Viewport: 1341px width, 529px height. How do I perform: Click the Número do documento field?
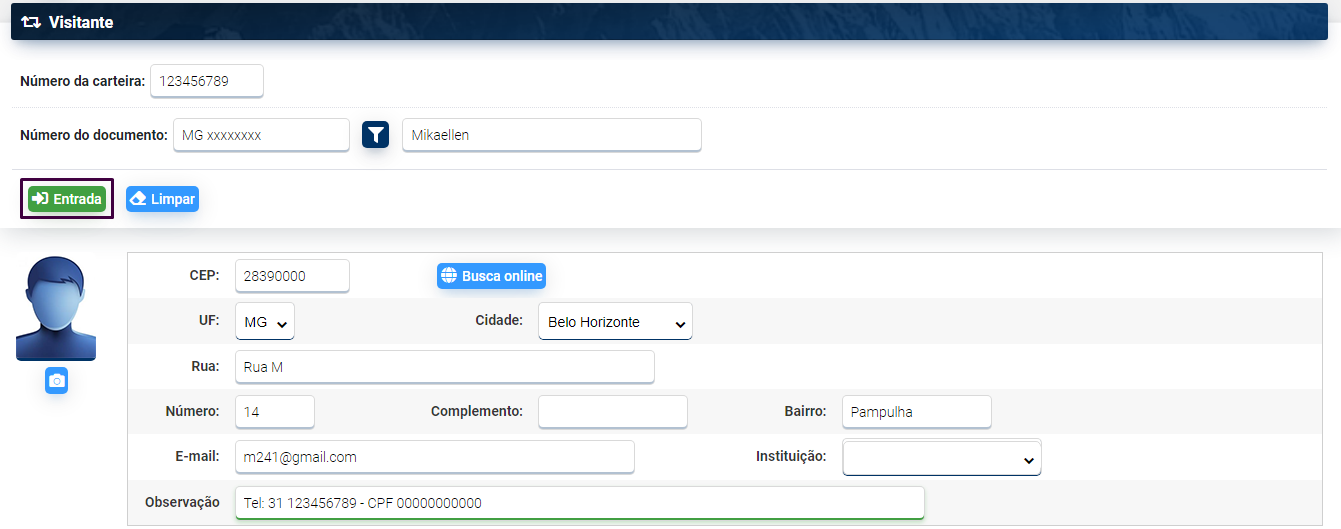tap(261, 135)
